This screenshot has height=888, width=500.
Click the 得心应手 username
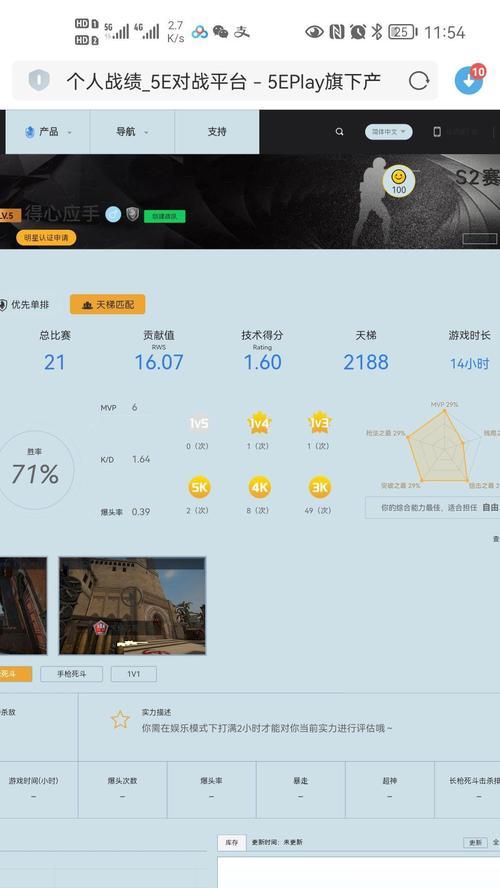[x=62, y=214]
